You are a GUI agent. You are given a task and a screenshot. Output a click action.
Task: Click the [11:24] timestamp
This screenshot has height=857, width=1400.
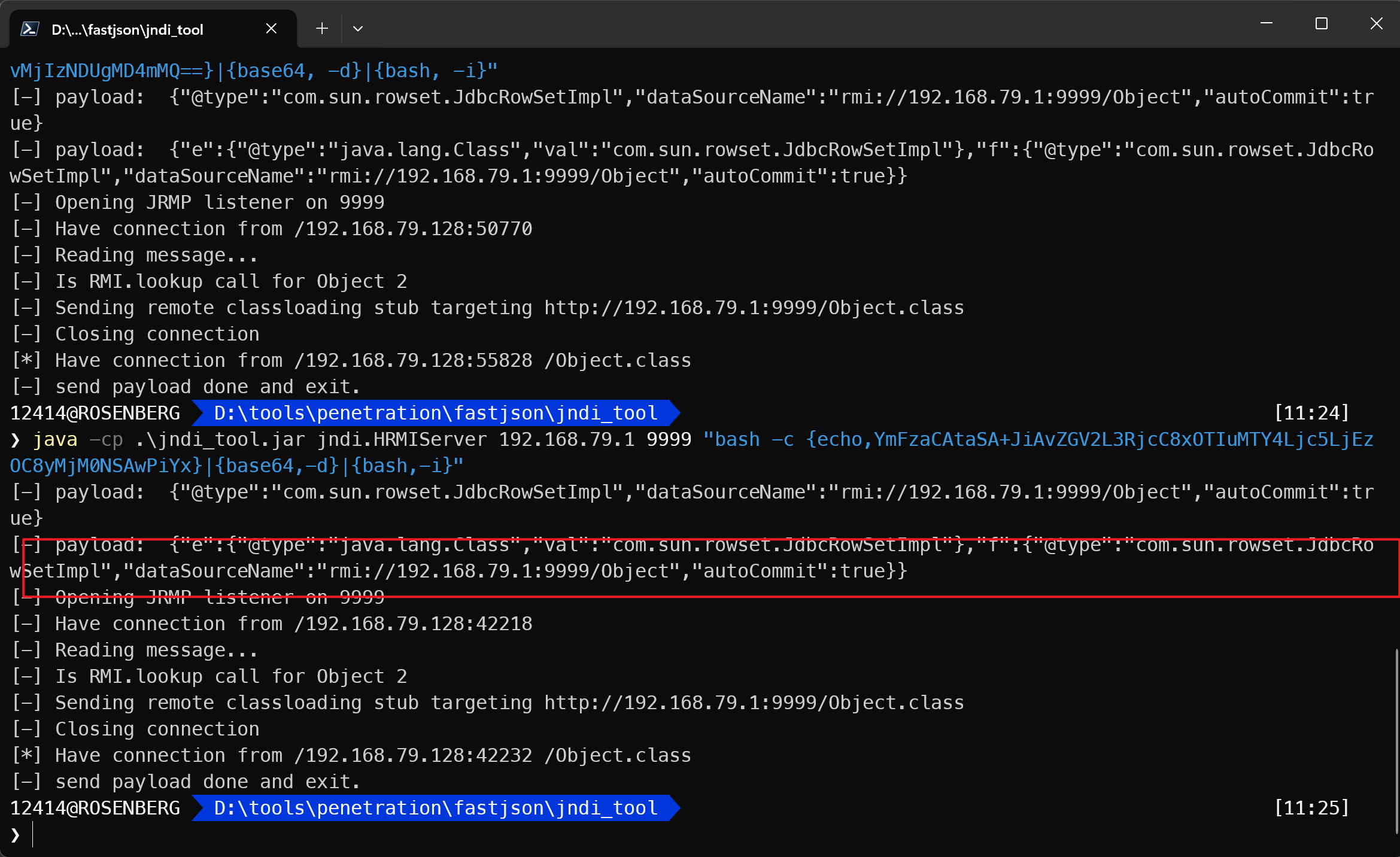[x=1311, y=413]
